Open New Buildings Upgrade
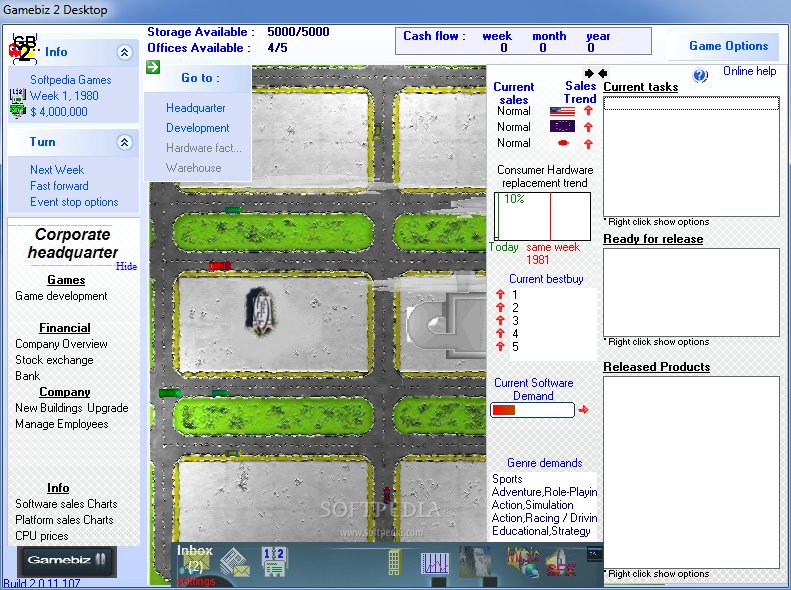Screen dimensions: 791x590 [x=72, y=408]
